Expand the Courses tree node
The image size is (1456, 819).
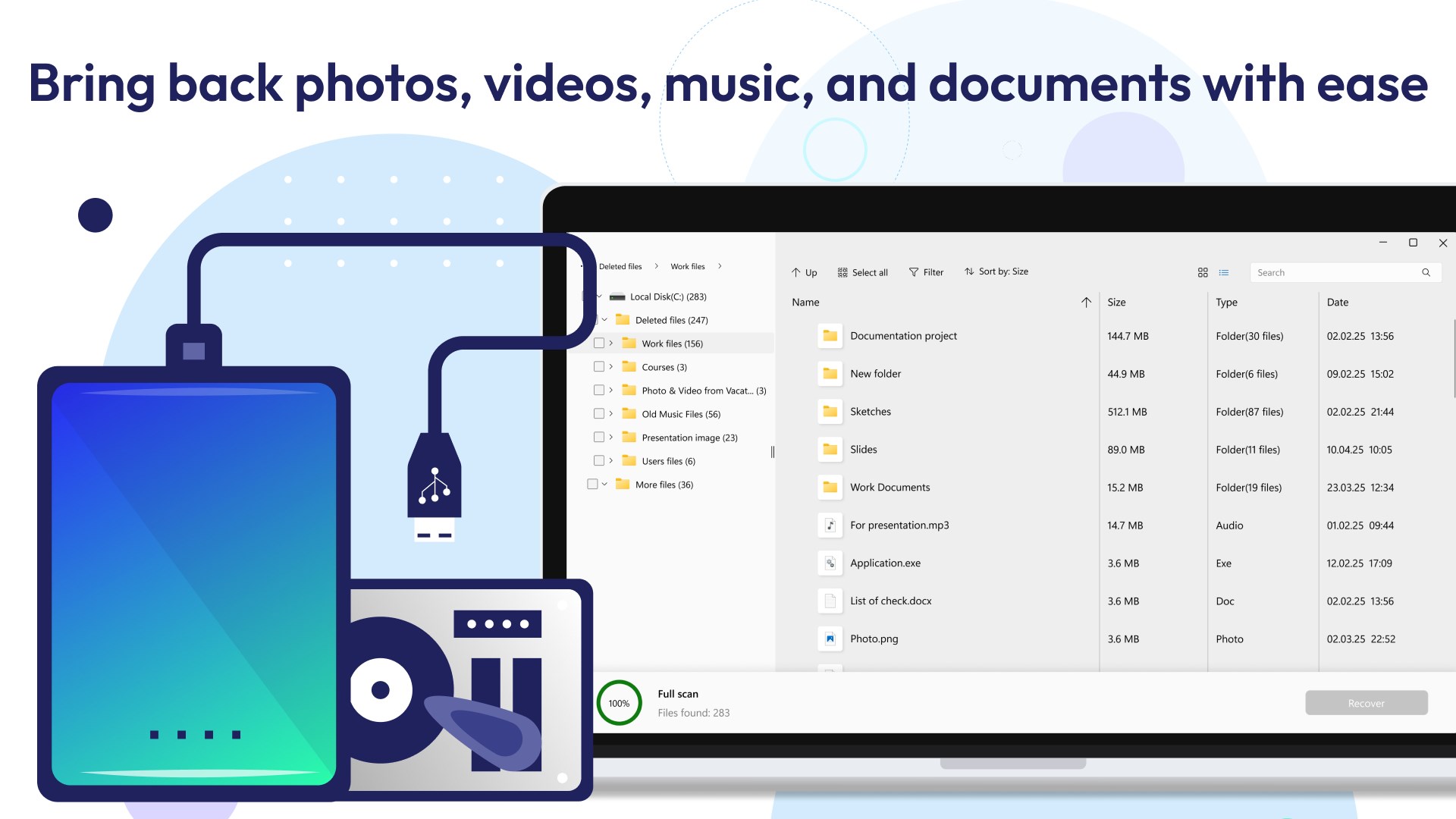(610, 366)
